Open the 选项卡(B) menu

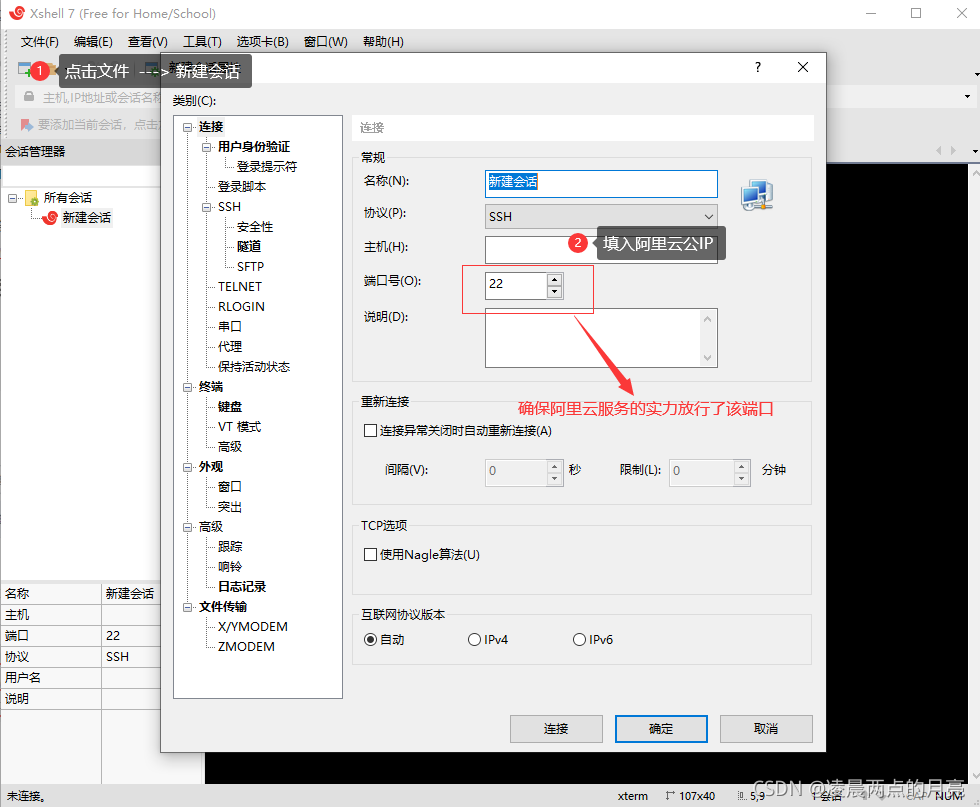262,42
